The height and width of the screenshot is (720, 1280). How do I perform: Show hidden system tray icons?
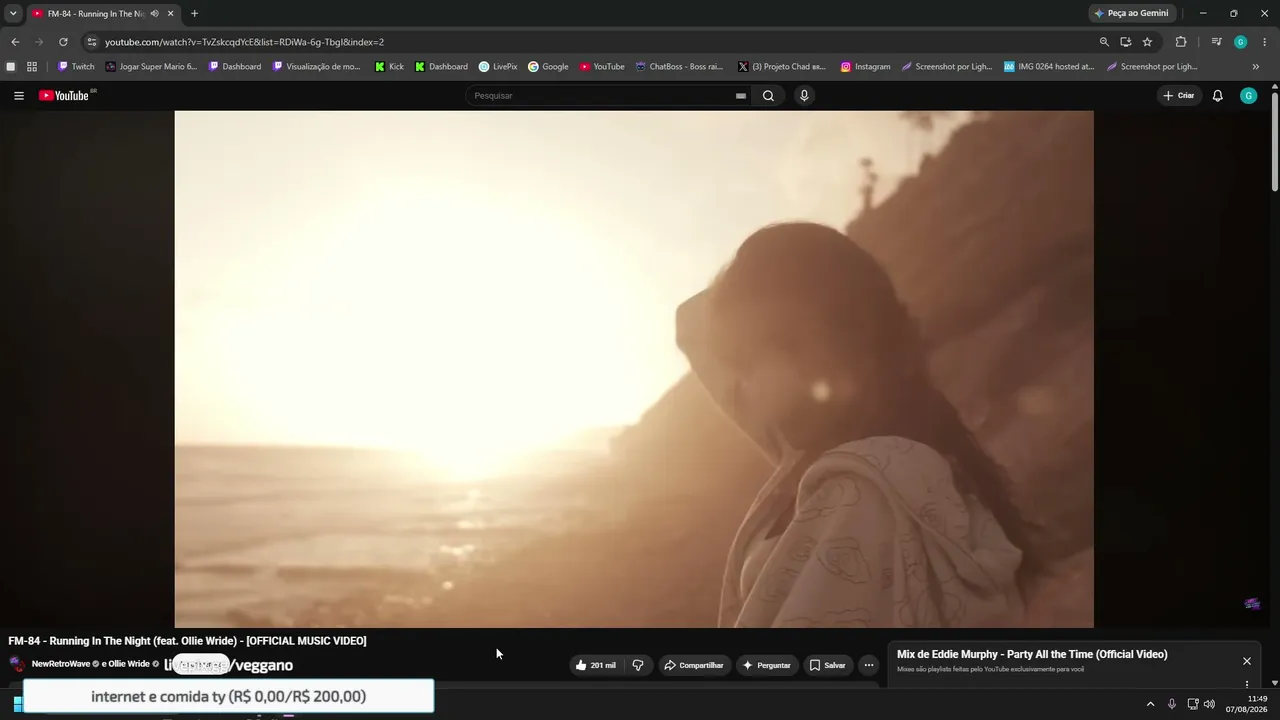point(1150,704)
